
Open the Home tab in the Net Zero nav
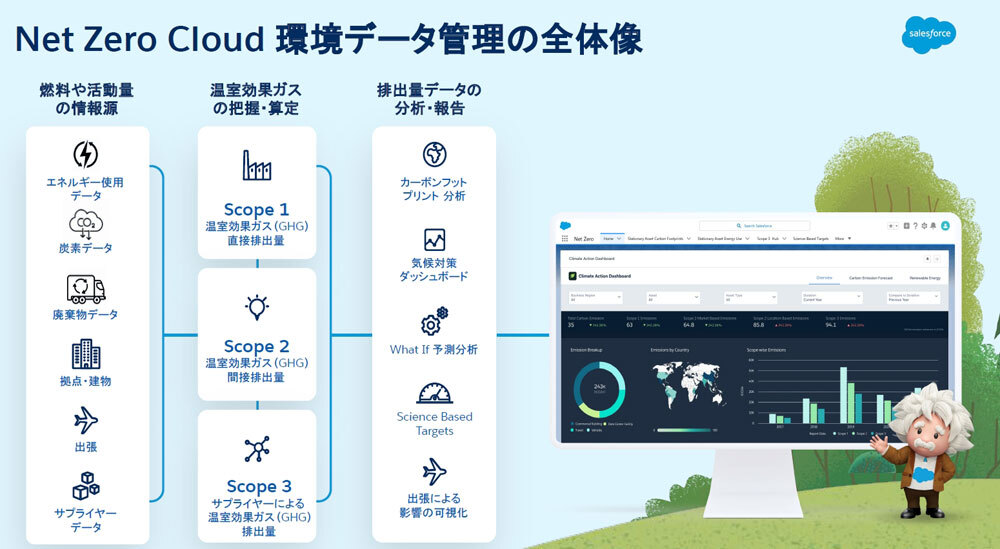[612, 238]
